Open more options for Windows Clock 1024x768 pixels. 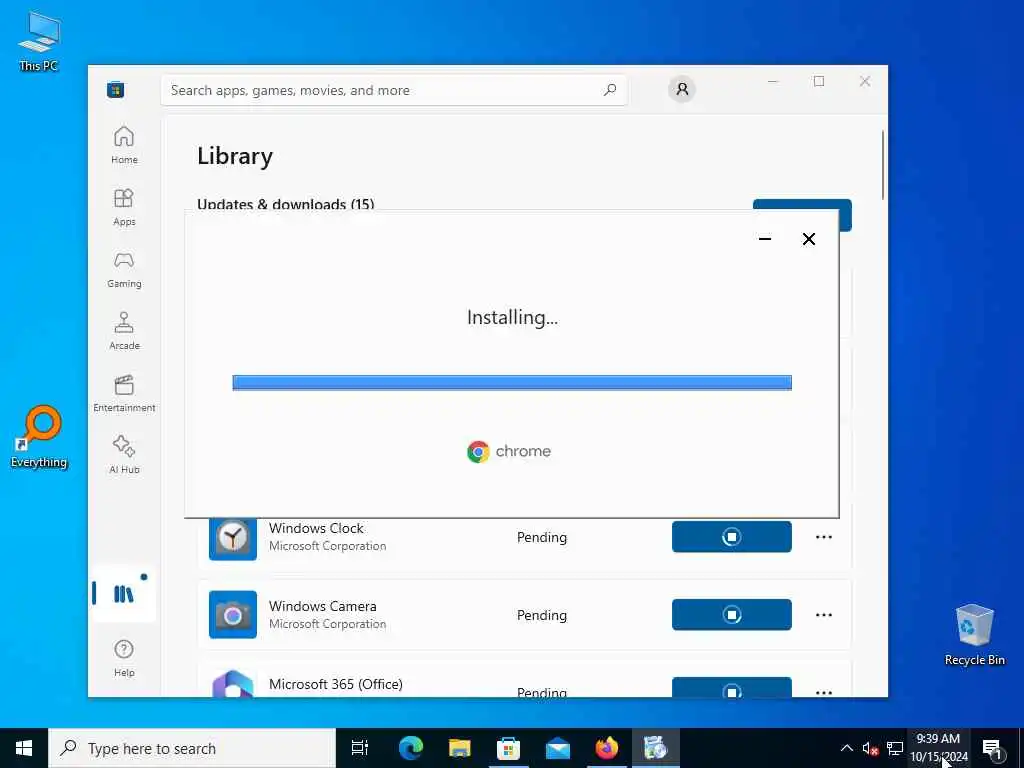click(824, 537)
